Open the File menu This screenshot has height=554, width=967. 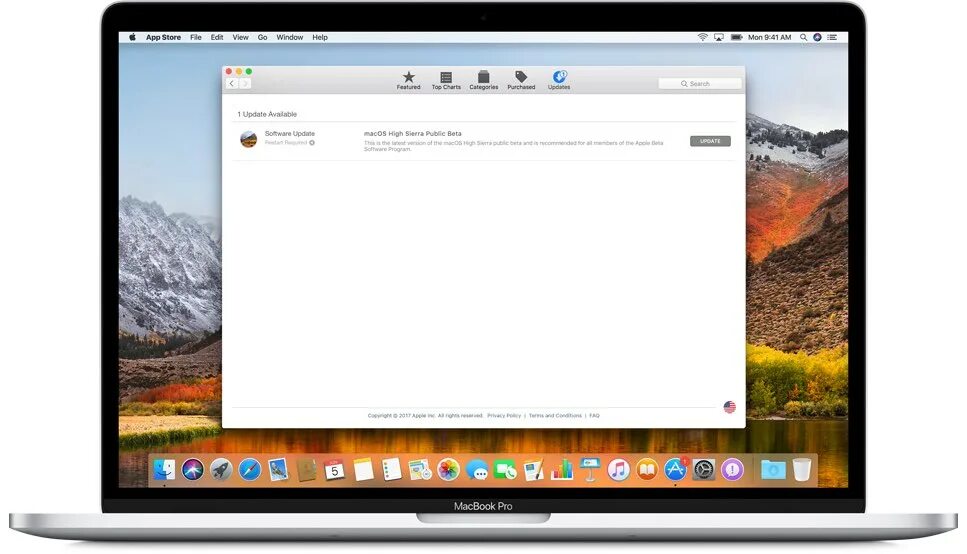(x=195, y=37)
